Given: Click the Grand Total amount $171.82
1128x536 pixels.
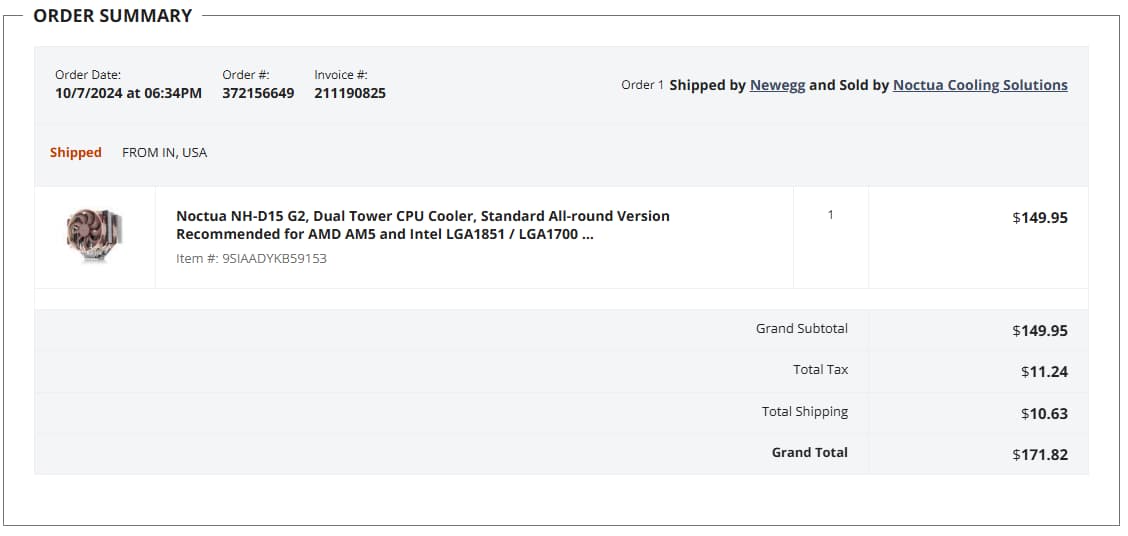Looking at the screenshot, I should click(x=1040, y=455).
